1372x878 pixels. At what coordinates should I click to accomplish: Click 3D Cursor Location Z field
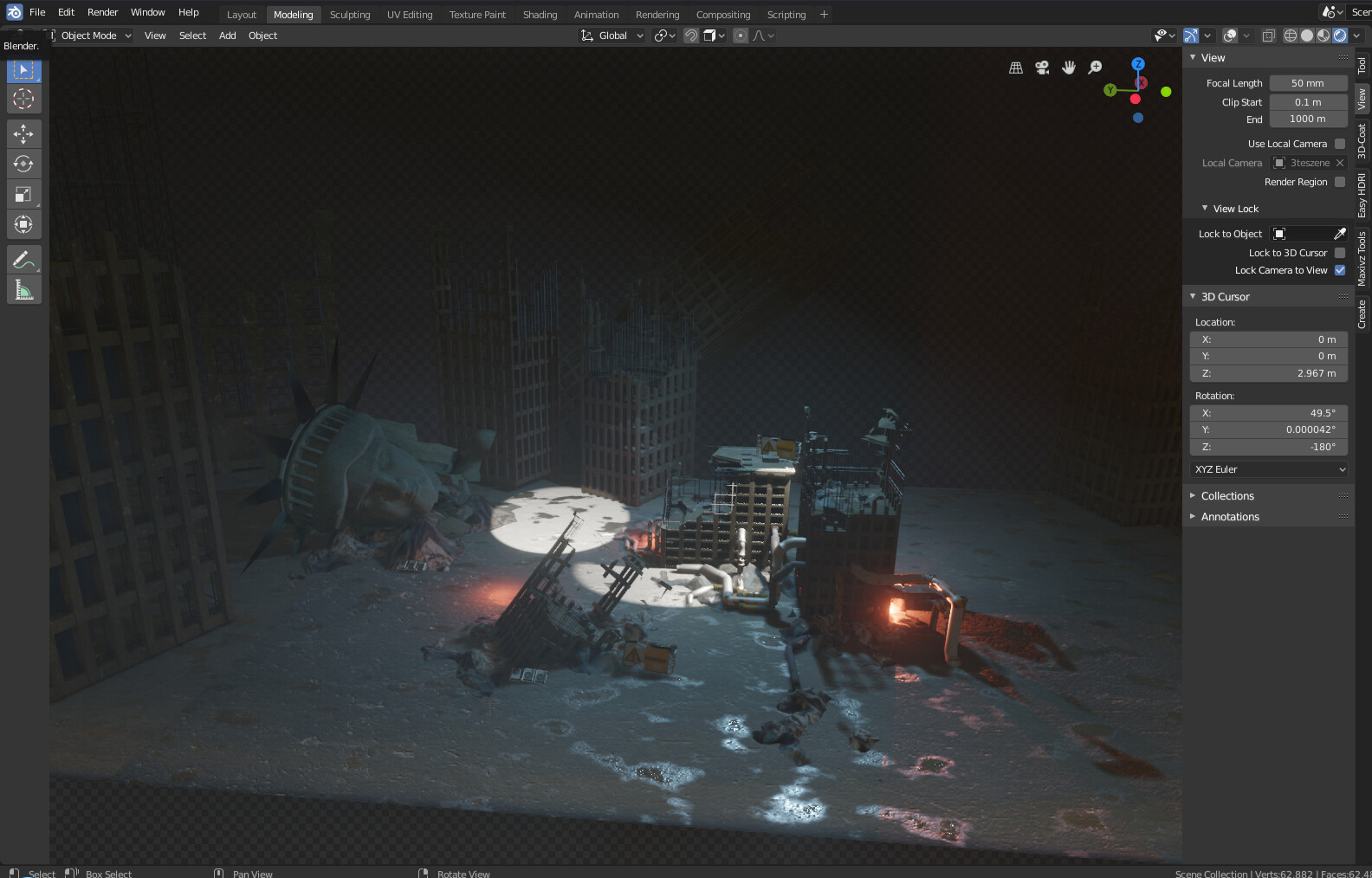[1269, 373]
